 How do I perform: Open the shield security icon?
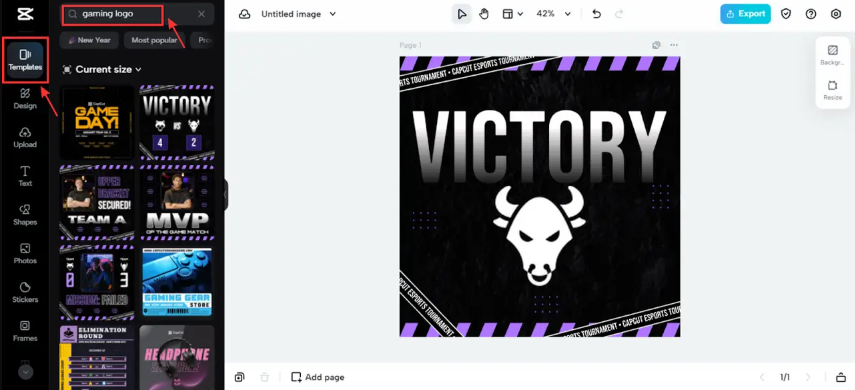click(786, 14)
